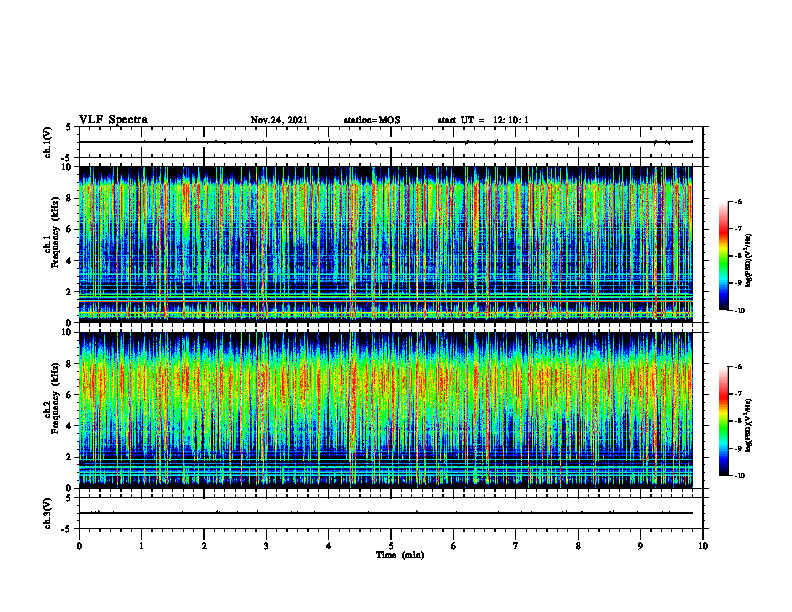792x612 pixels.
Task: Click the "VLF Spectra" title text
Action: click(x=113, y=120)
